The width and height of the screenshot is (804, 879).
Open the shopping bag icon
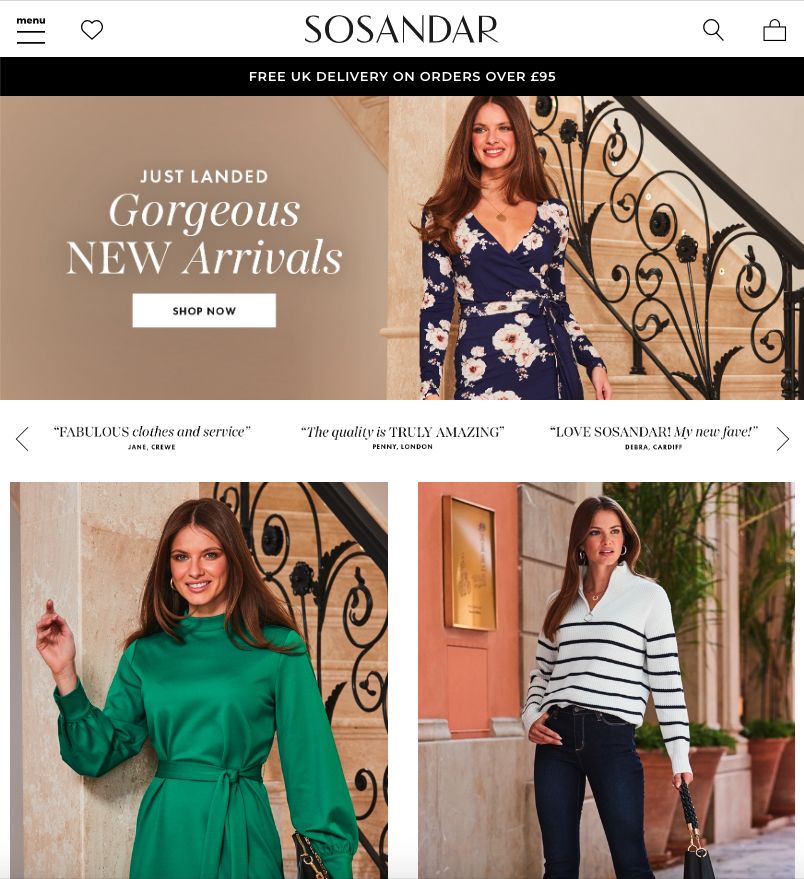click(774, 30)
